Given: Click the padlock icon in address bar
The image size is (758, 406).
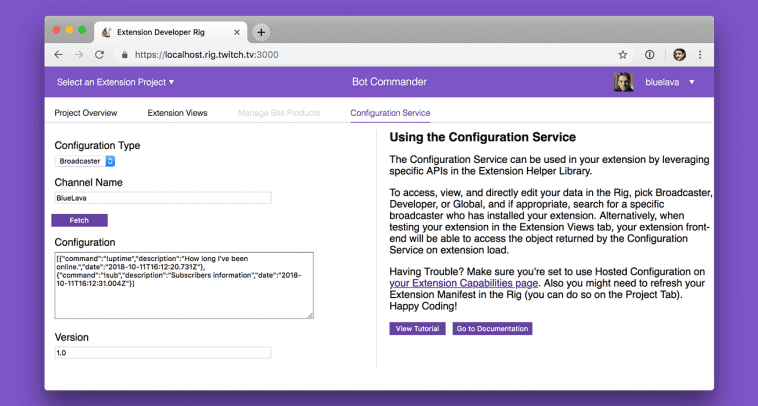Looking at the screenshot, I should pos(125,55).
